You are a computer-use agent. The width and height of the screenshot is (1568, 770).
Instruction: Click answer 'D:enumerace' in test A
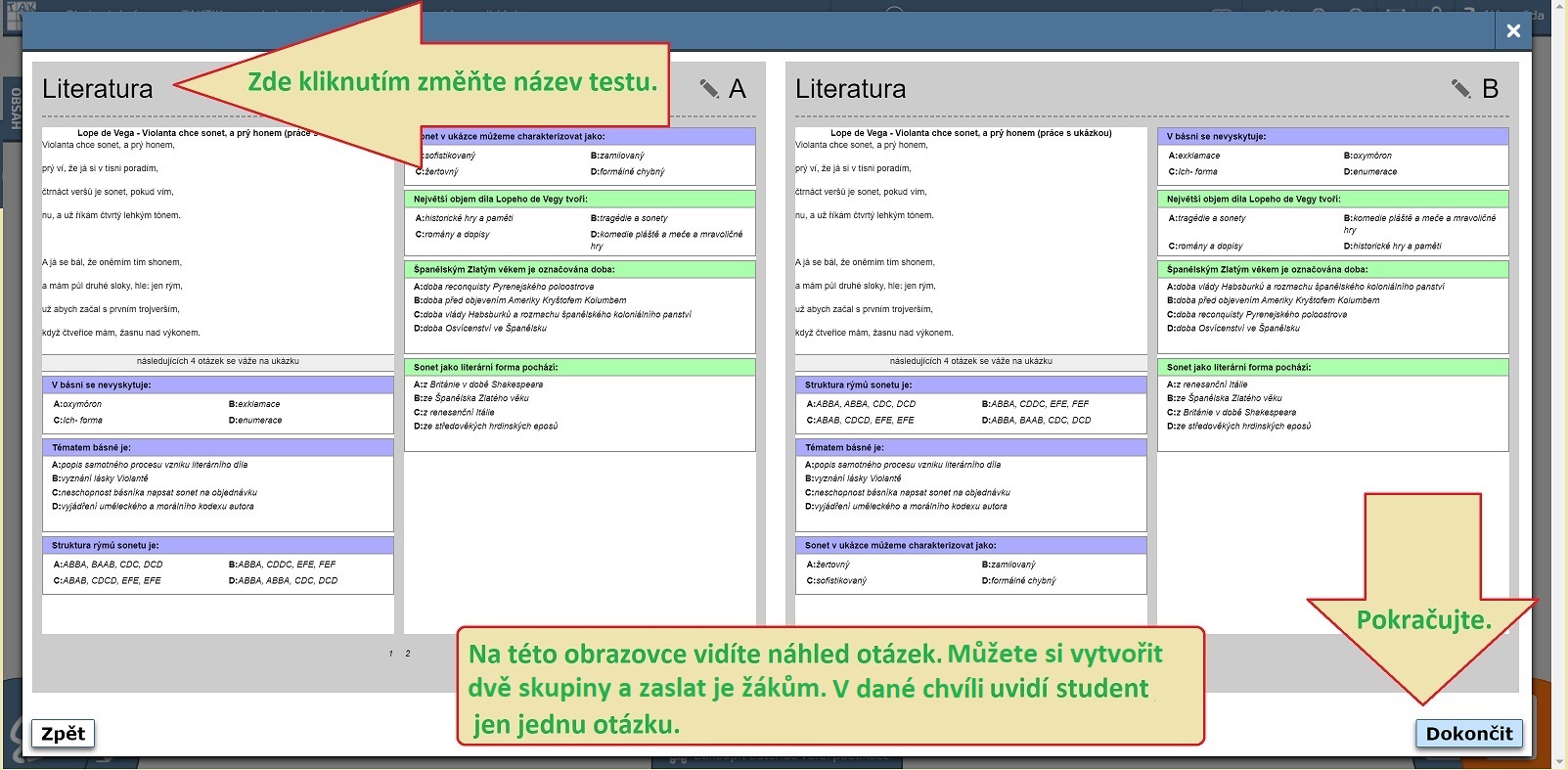click(x=255, y=421)
